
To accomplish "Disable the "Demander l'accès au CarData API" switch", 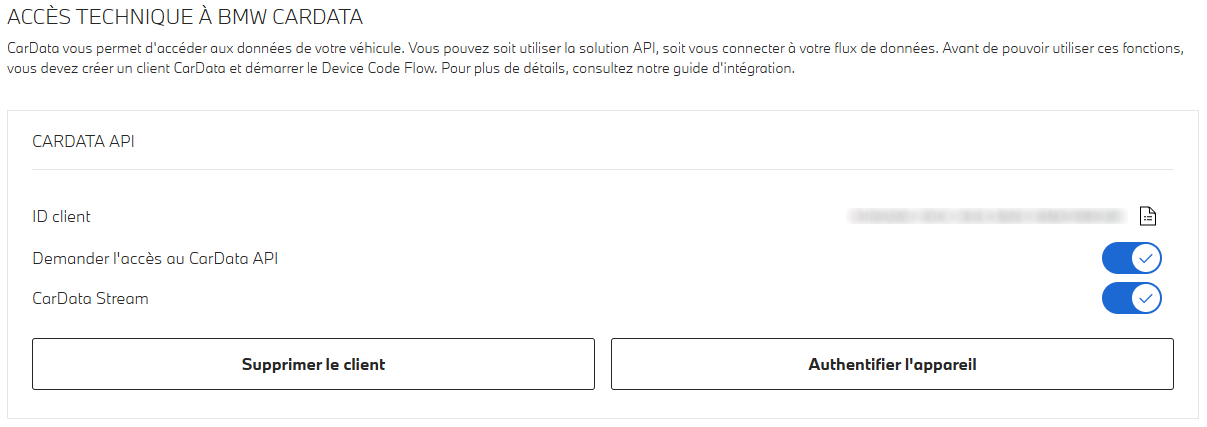I will click(1131, 259).
